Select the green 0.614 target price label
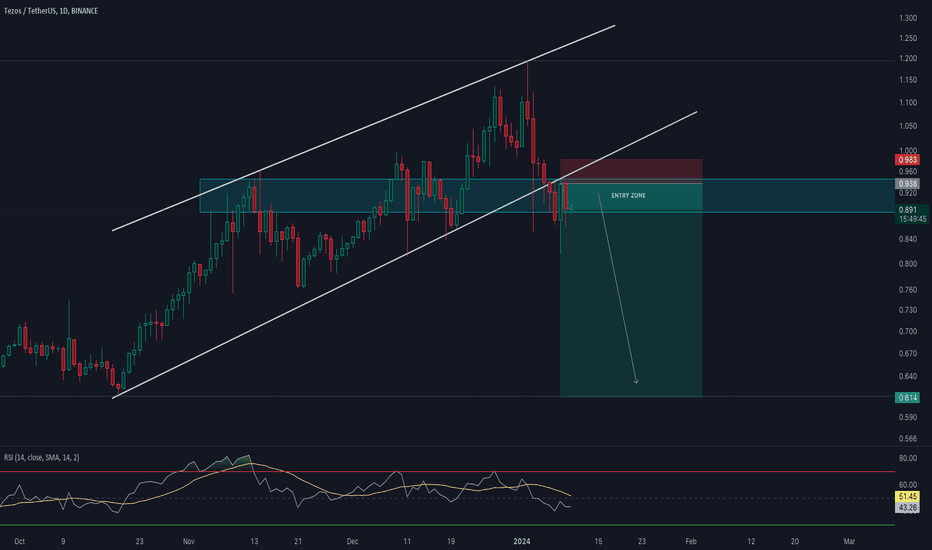Viewport: 932px width, 550px height. 907,397
